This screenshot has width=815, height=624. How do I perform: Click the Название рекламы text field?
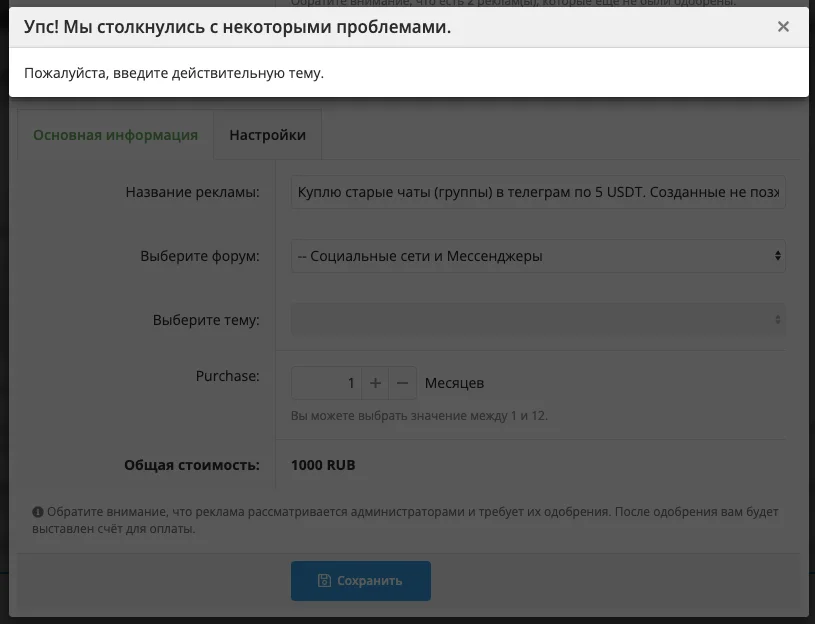[538, 192]
